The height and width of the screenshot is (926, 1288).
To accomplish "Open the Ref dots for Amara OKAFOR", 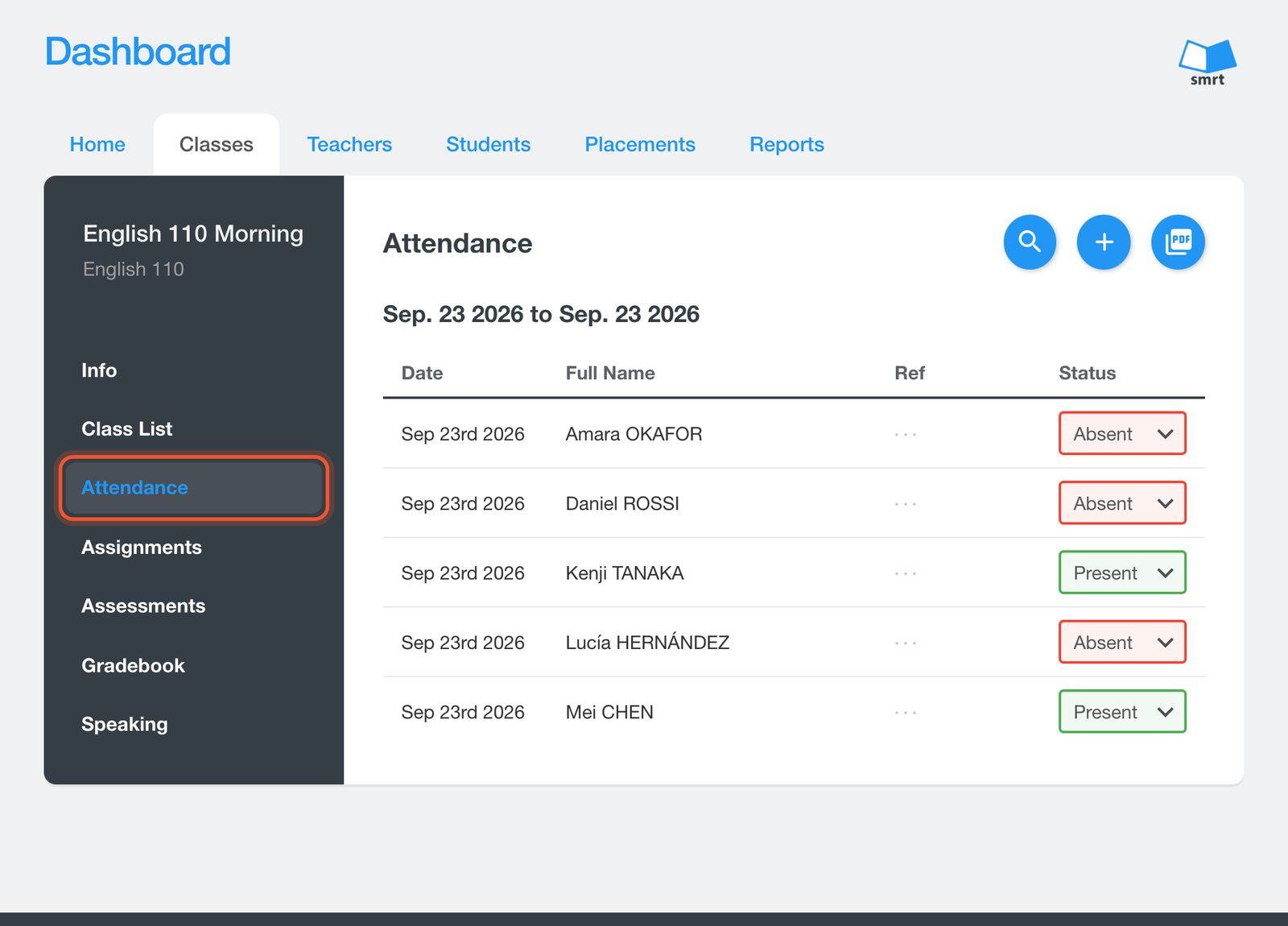I will 906,434.
